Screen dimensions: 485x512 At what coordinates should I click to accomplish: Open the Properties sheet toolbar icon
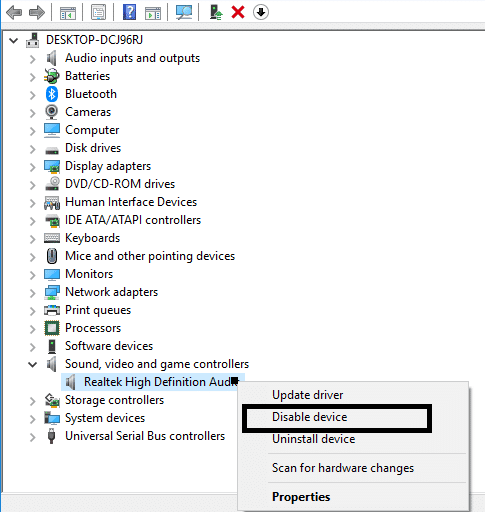click(x=98, y=13)
